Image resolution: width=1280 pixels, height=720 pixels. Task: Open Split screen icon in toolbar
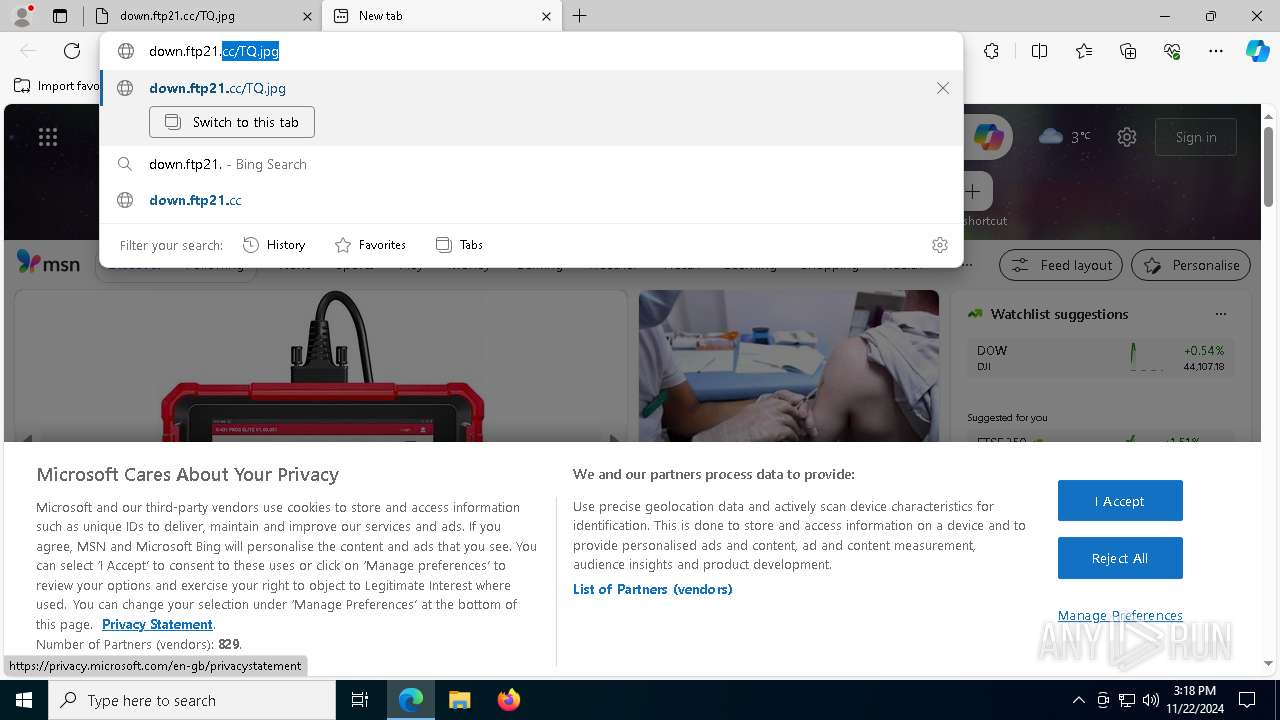(x=1039, y=51)
